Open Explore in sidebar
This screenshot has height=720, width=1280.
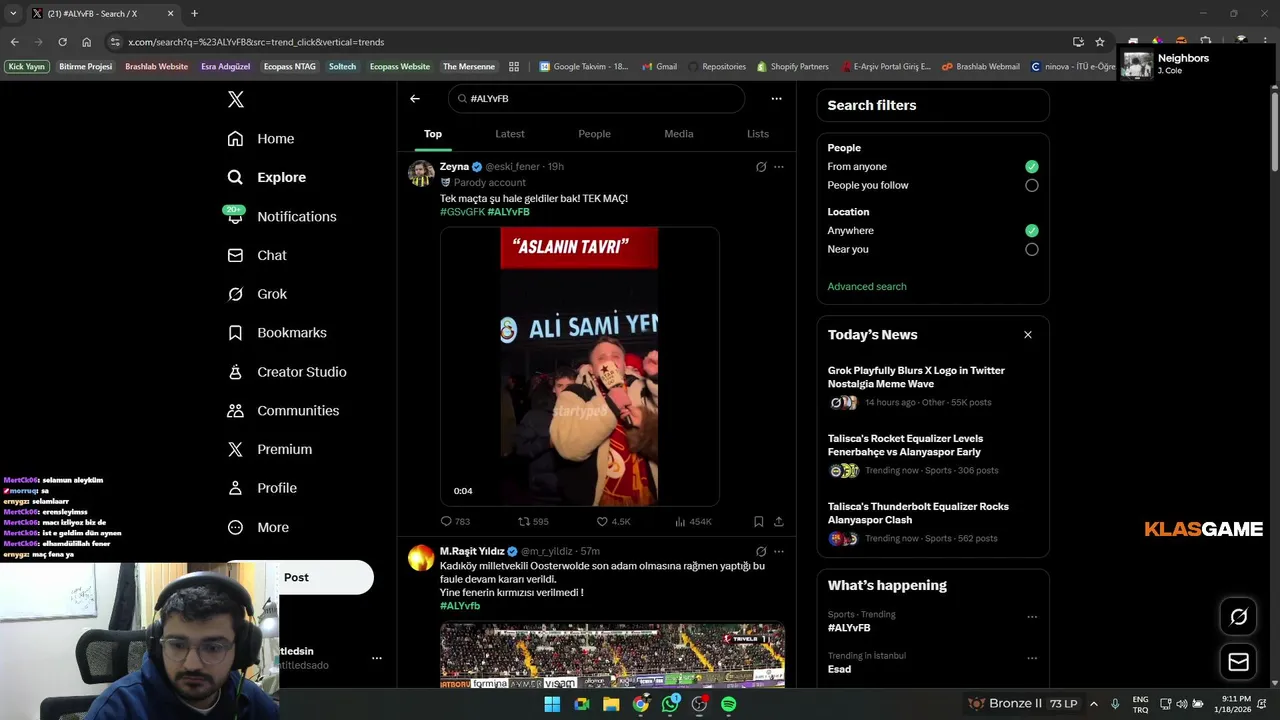[267, 177]
